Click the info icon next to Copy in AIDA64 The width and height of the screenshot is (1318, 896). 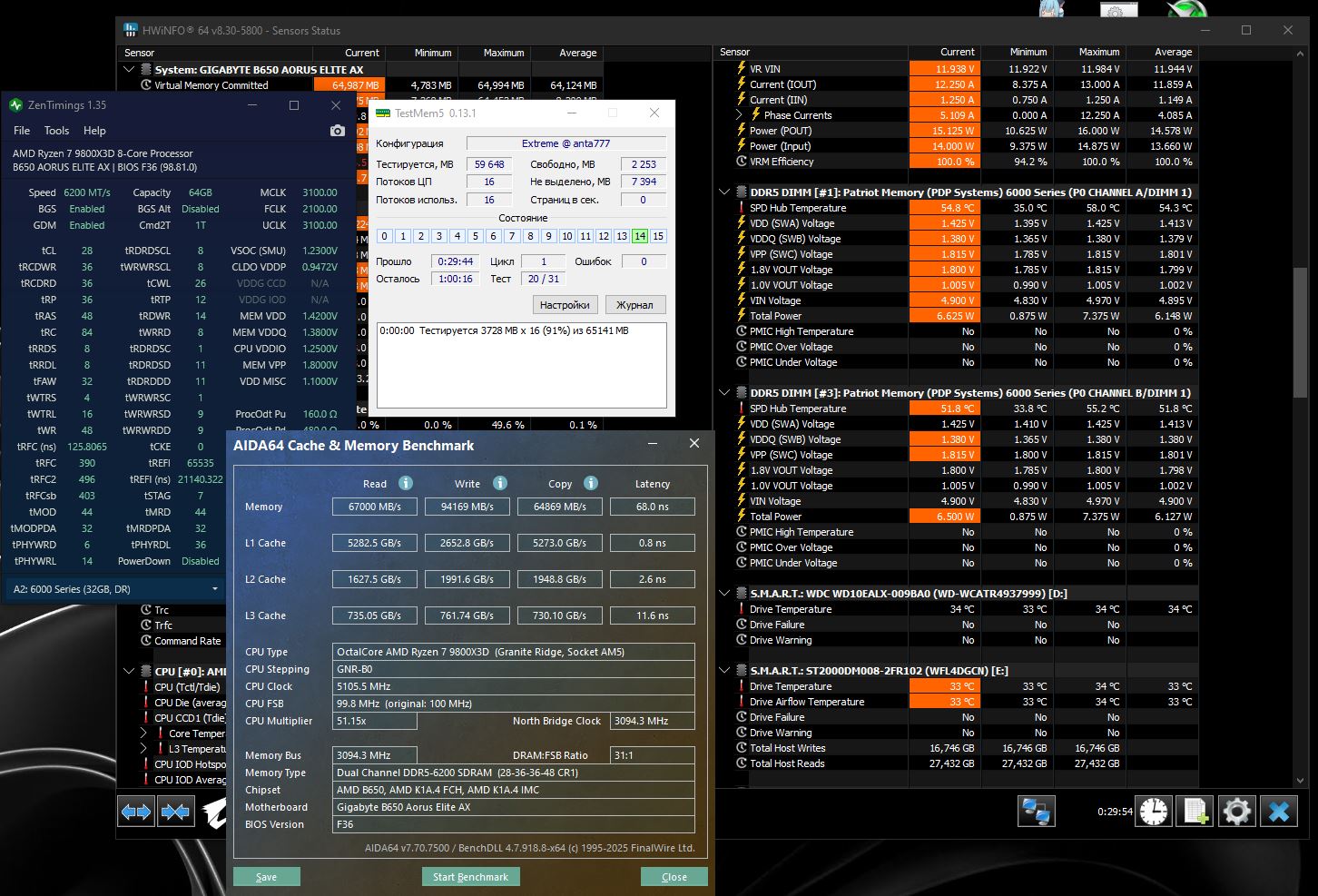pos(591,483)
